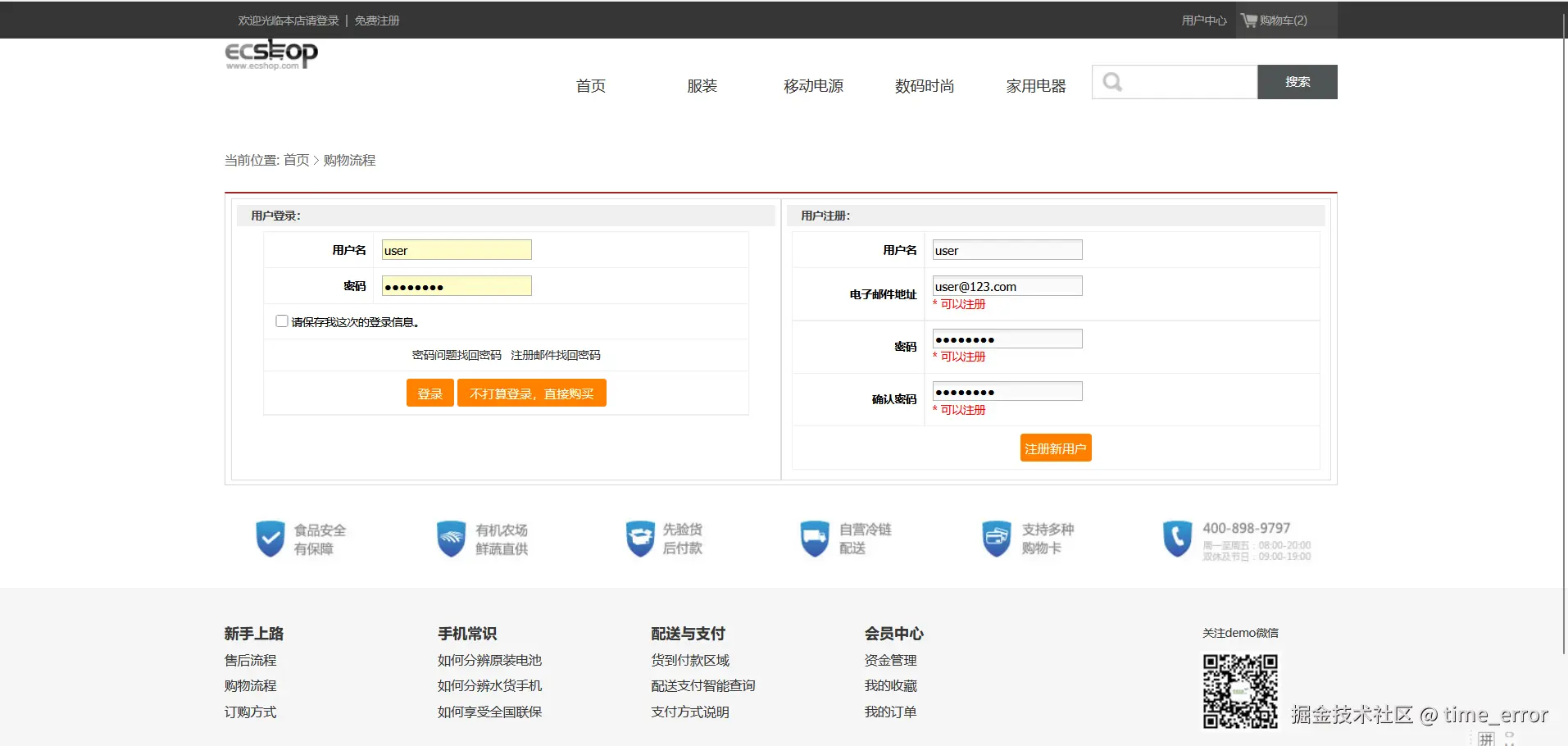Click the demo WeChat QR code
This screenshot has height=746, width=1568.
tap(1240, 690)
